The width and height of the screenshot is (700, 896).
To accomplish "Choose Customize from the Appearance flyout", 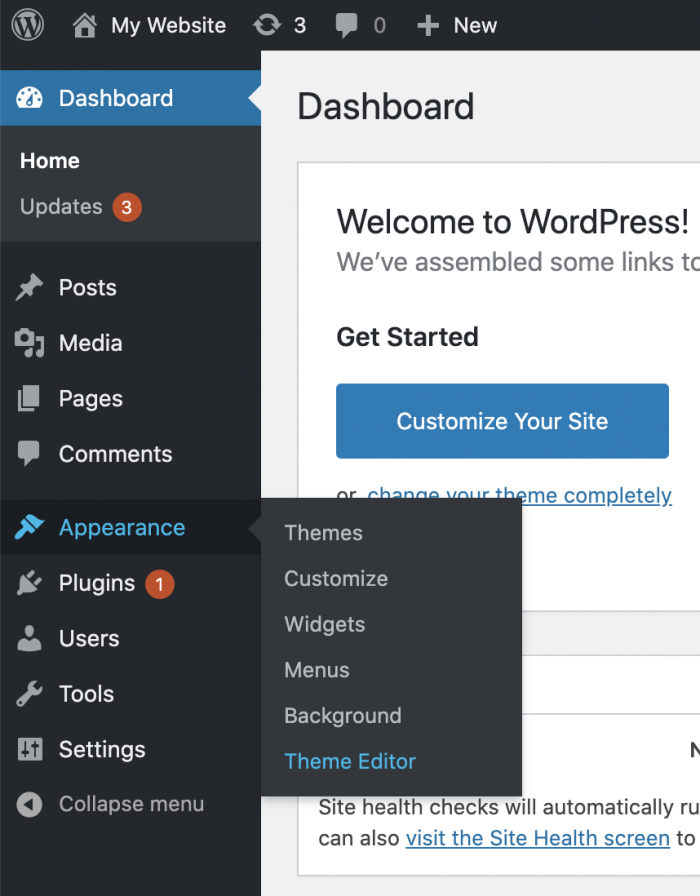I will [x=336, y=578].
